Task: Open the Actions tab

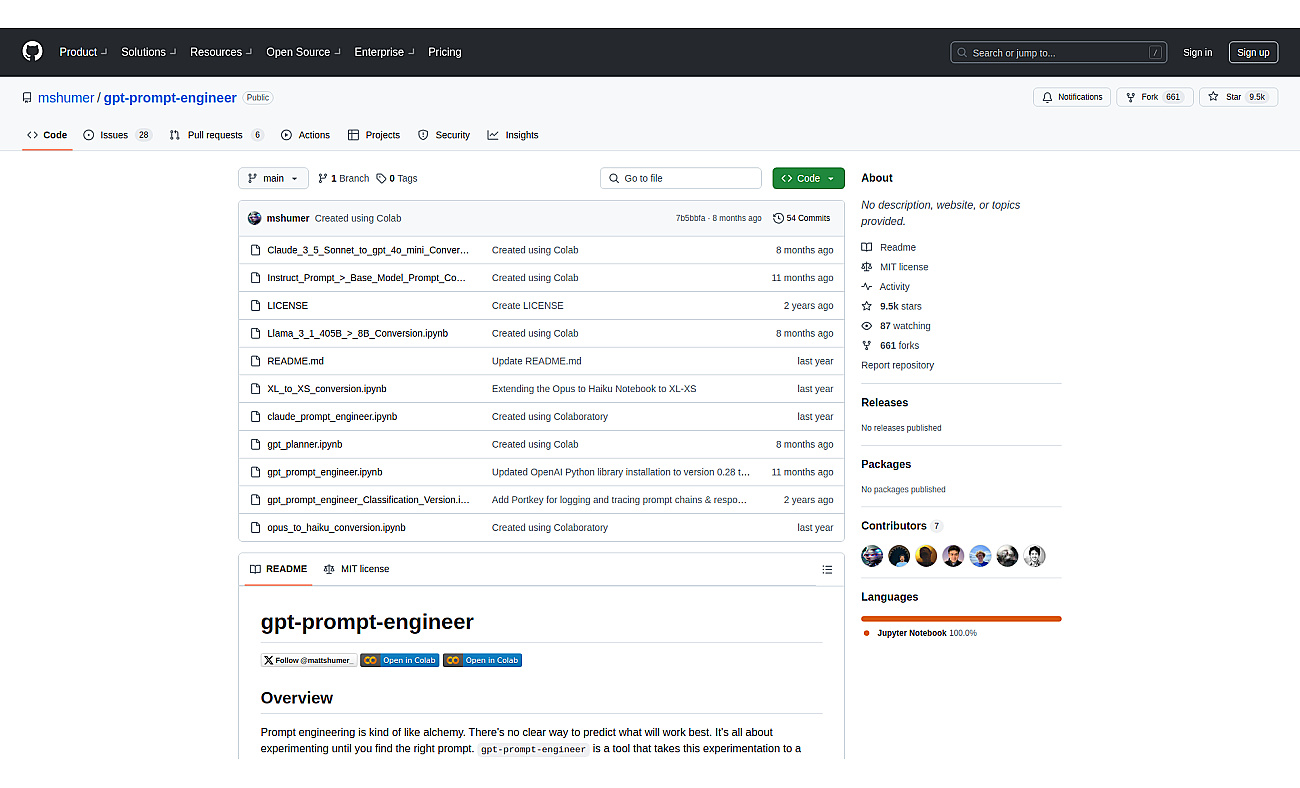Action: point(305,135)
